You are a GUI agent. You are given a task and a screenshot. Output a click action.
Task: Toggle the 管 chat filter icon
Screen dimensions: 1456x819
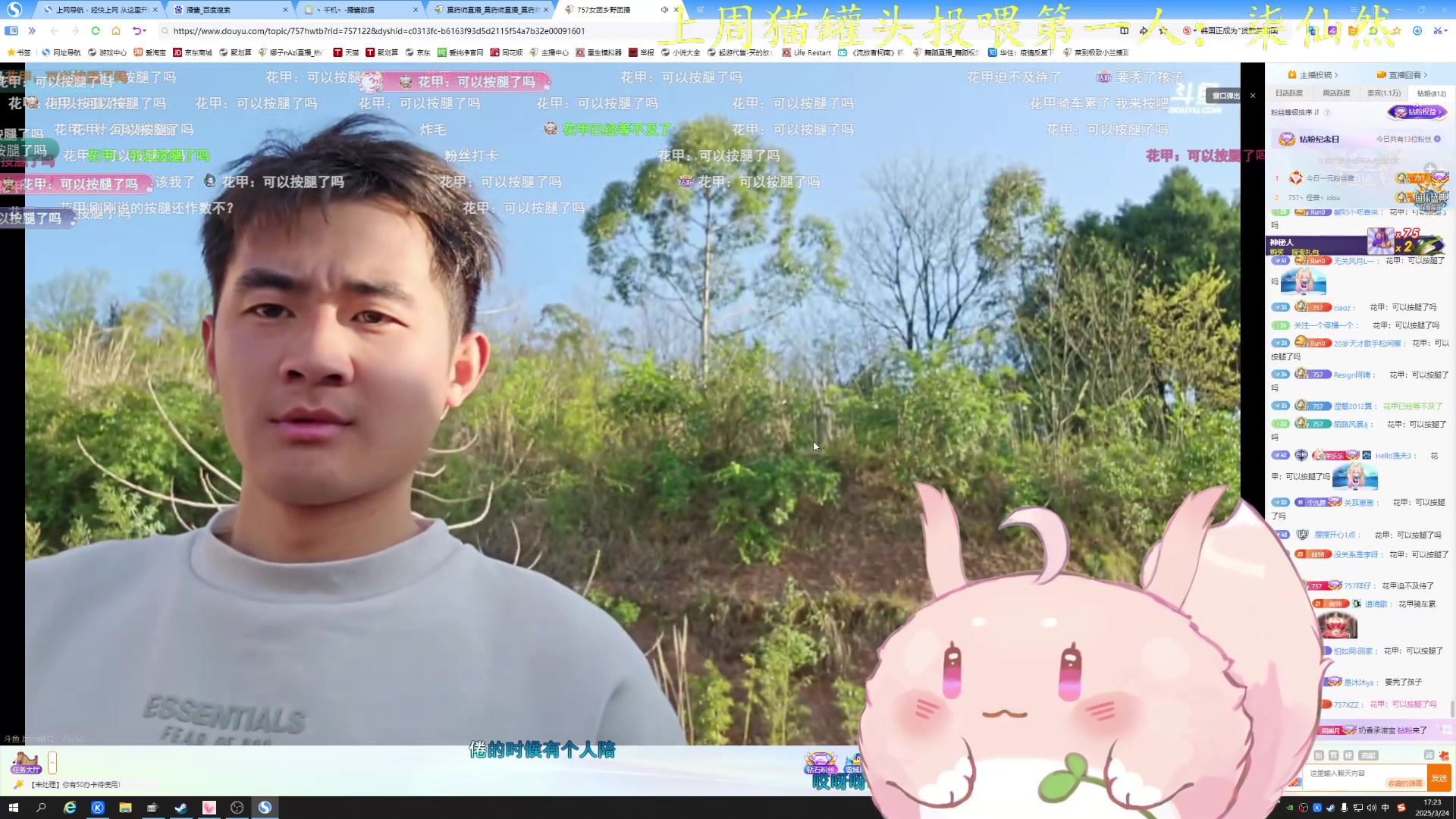[x=1334, y=755]
